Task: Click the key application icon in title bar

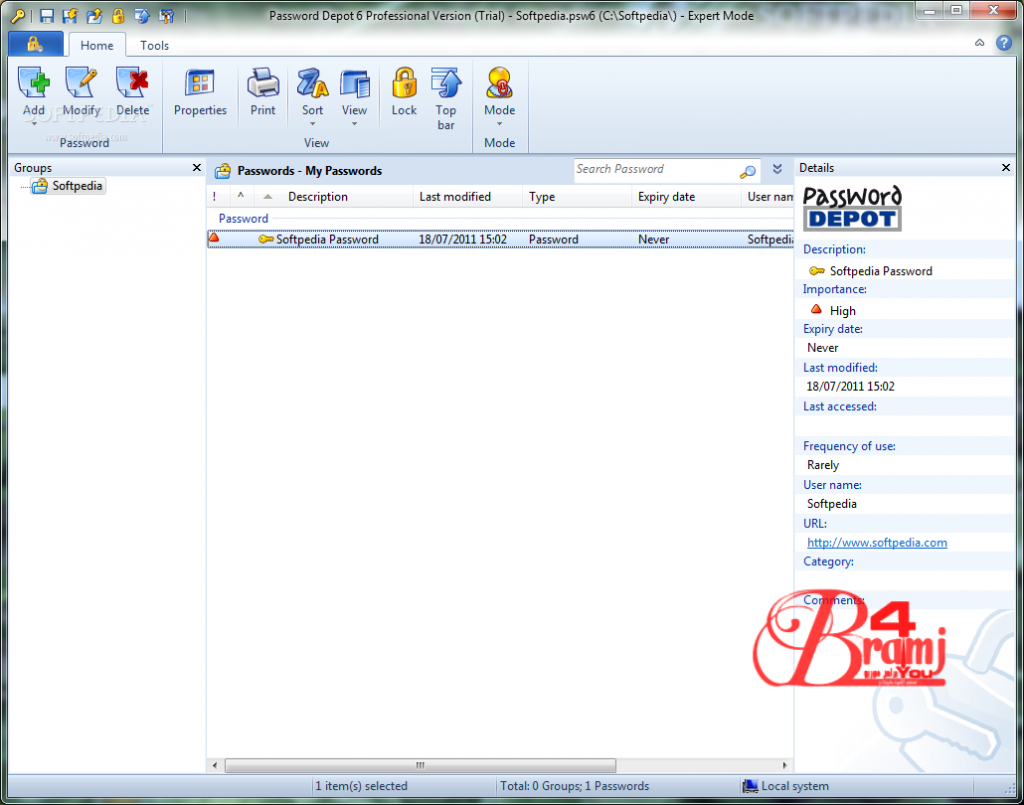Action: pyautogui.click(x=18, y=16)
